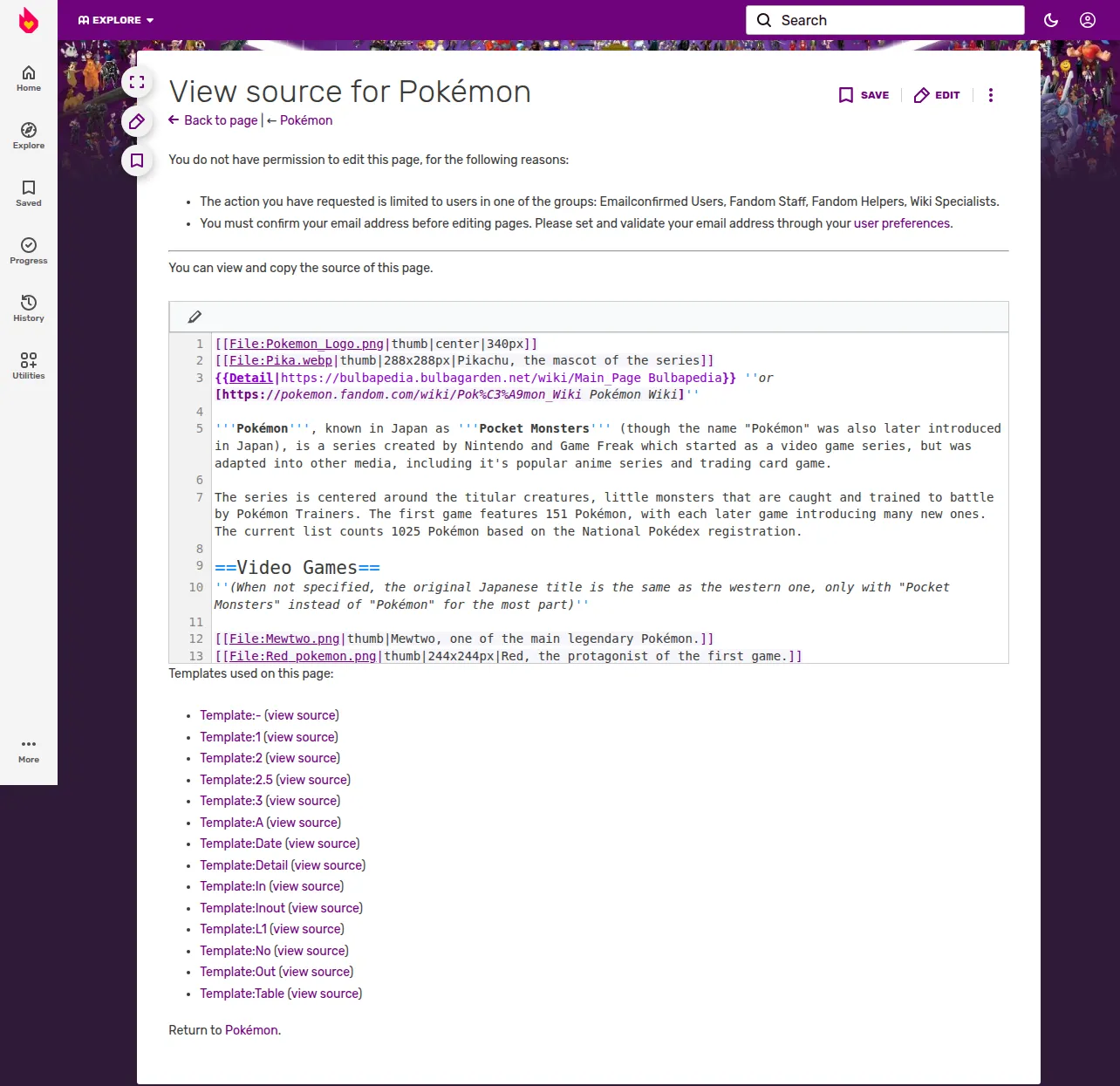The width and height of the screenshot is (1120, 1086).
Task: Open the Template:L1 link
Action: (x=233, y=929)
